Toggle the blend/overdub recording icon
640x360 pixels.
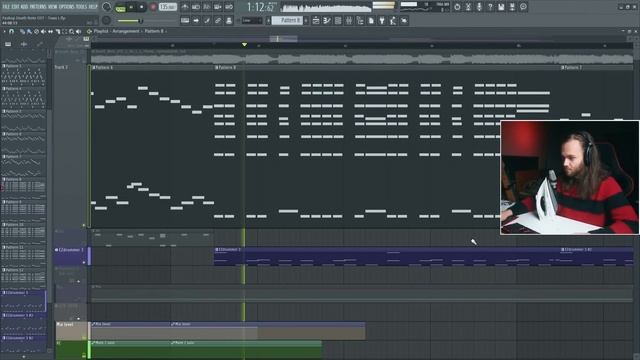218,7
